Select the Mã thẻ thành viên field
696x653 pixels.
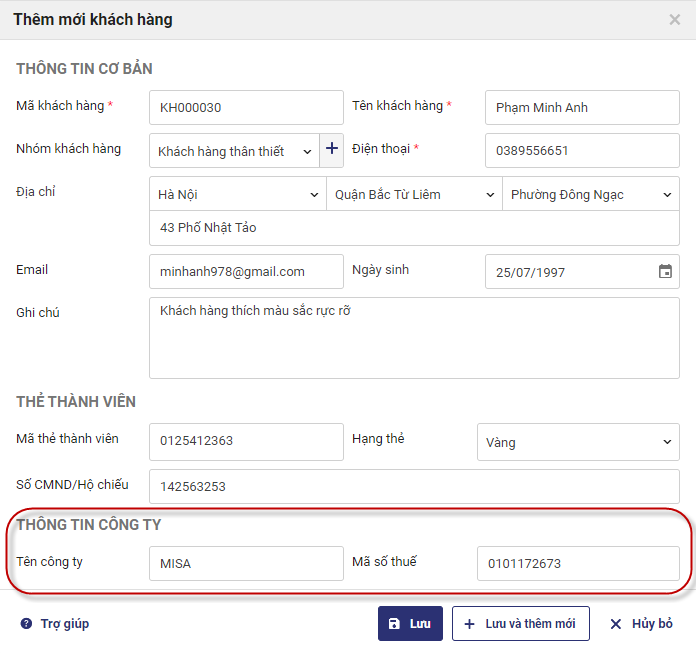pos(245,440)
